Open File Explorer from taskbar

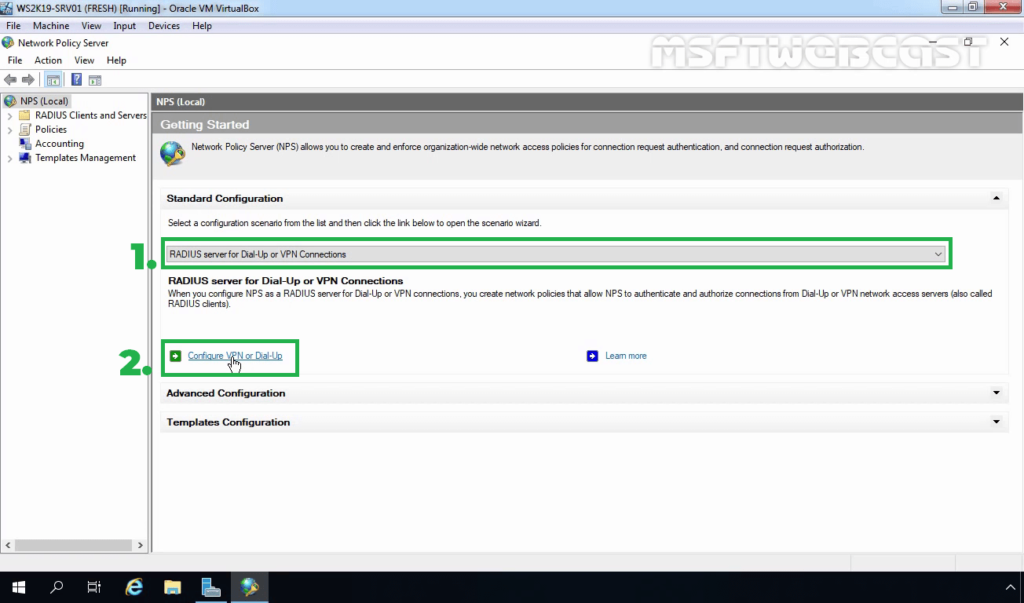pos(172,587)
